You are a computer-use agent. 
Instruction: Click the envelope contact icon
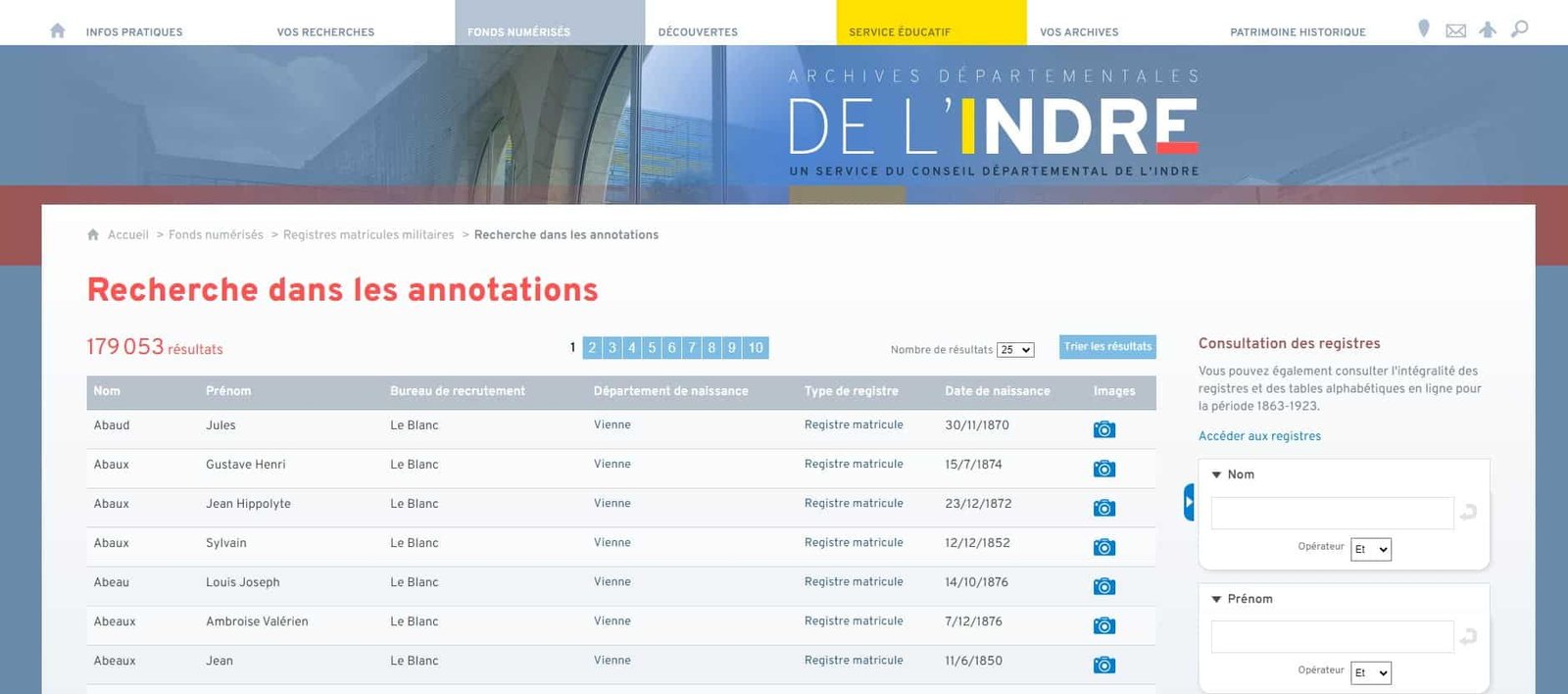pyautogui.click(x=1456, y=30)
